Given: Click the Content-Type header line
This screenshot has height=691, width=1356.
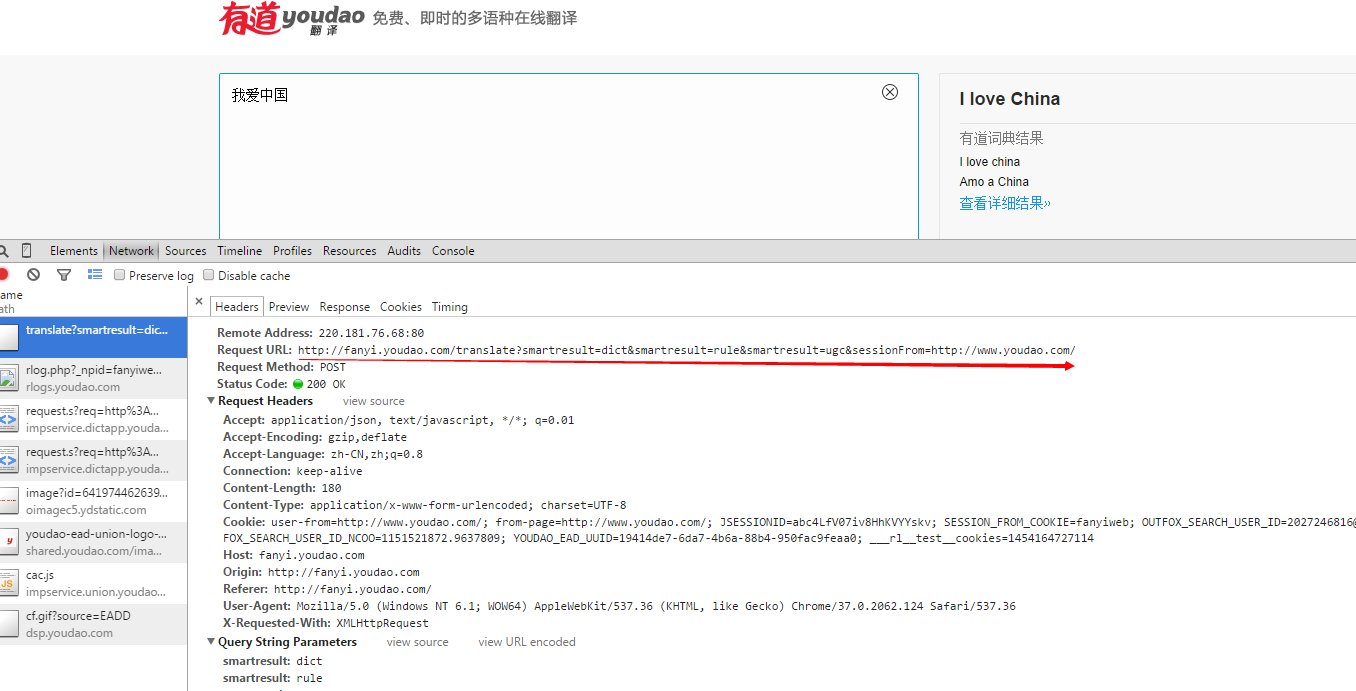Looking at the screenshot, I should [424, 505].
